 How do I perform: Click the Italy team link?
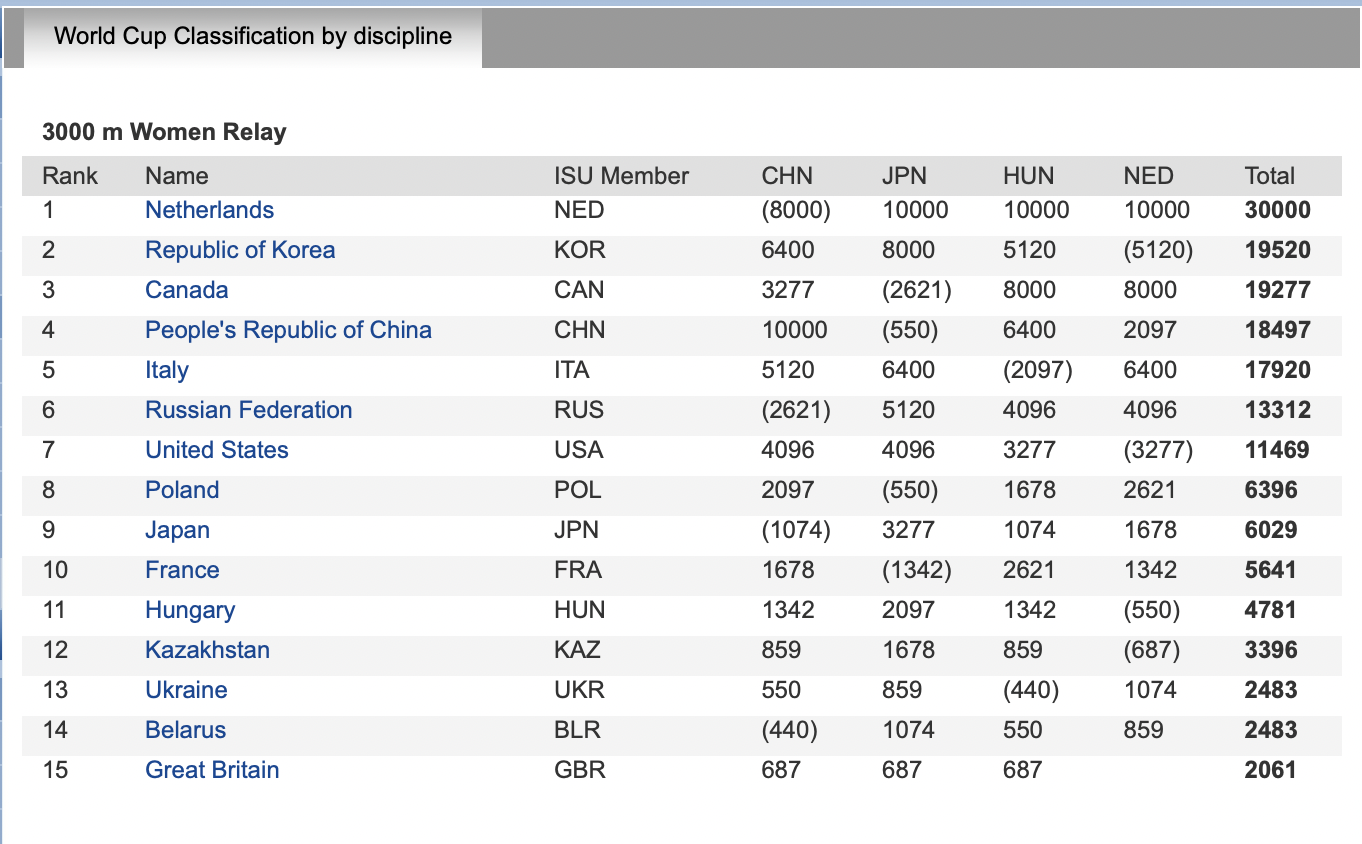167,370
